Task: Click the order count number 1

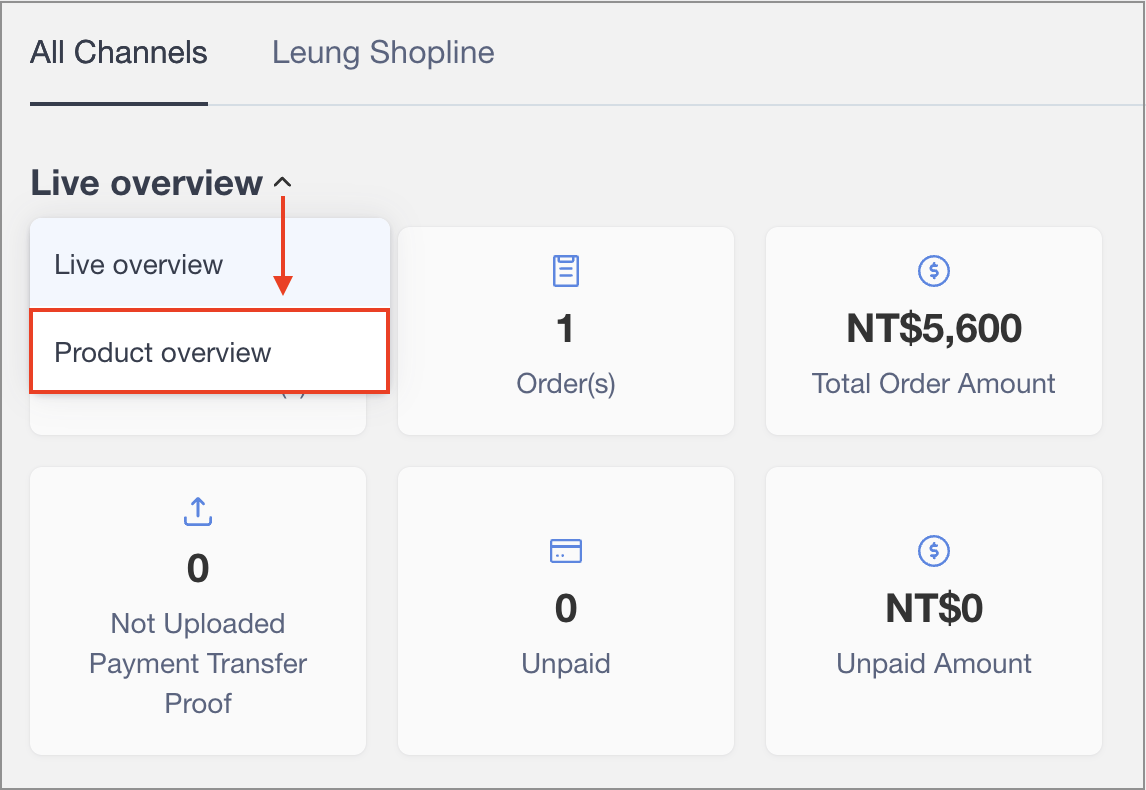Action: [566, 329]
